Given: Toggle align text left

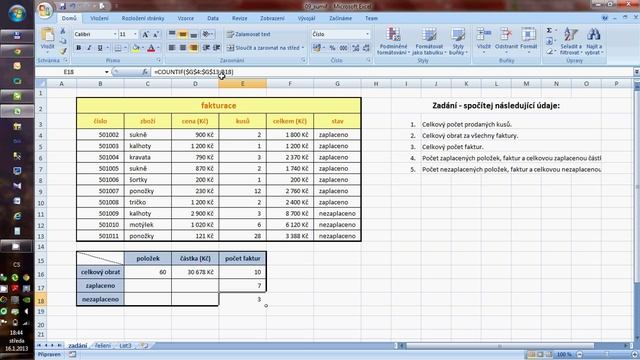Looking at the screenshot, I should [172, 48].
